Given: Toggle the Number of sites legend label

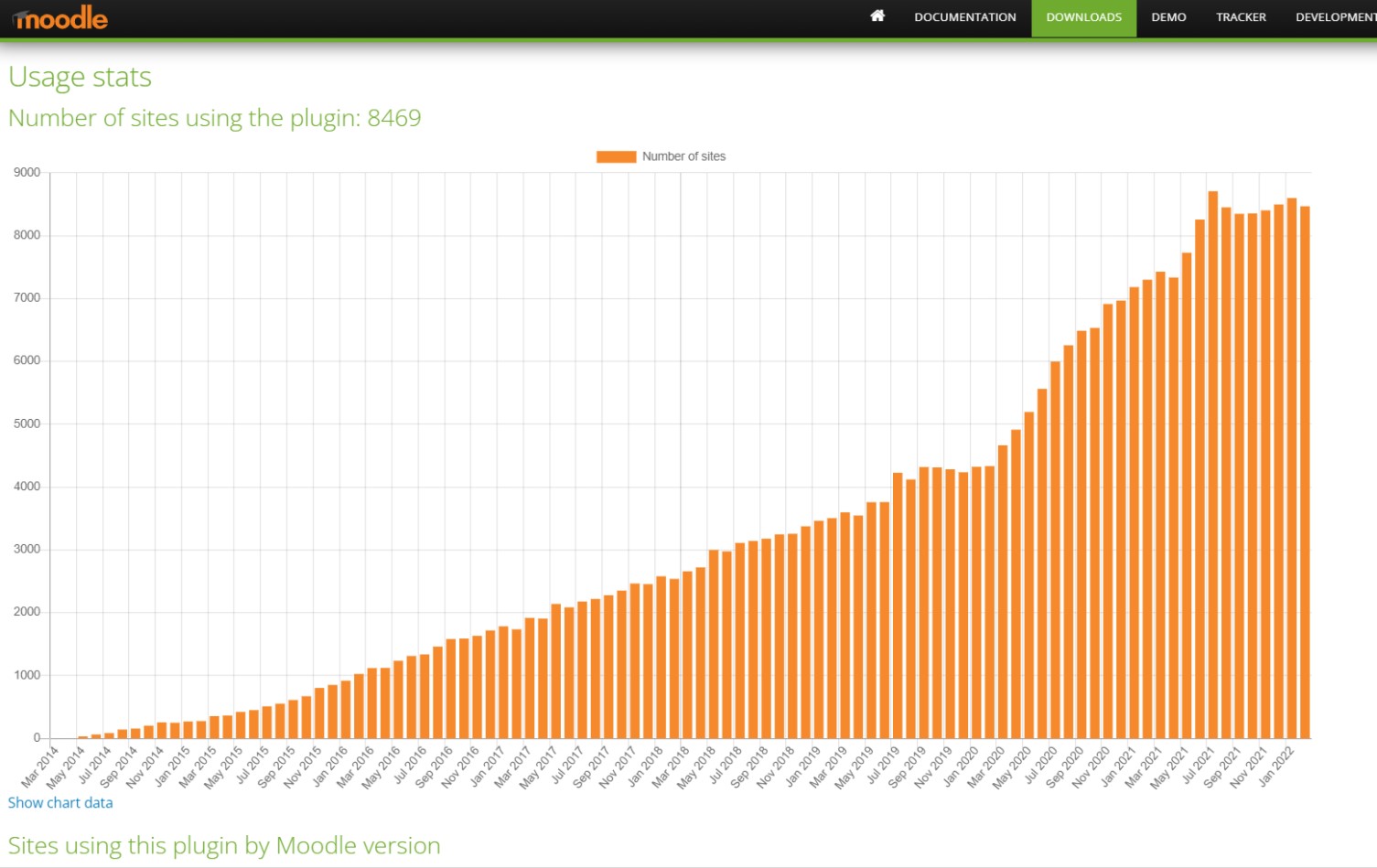Looking at the screenshot, I should [x=683, y=156].
